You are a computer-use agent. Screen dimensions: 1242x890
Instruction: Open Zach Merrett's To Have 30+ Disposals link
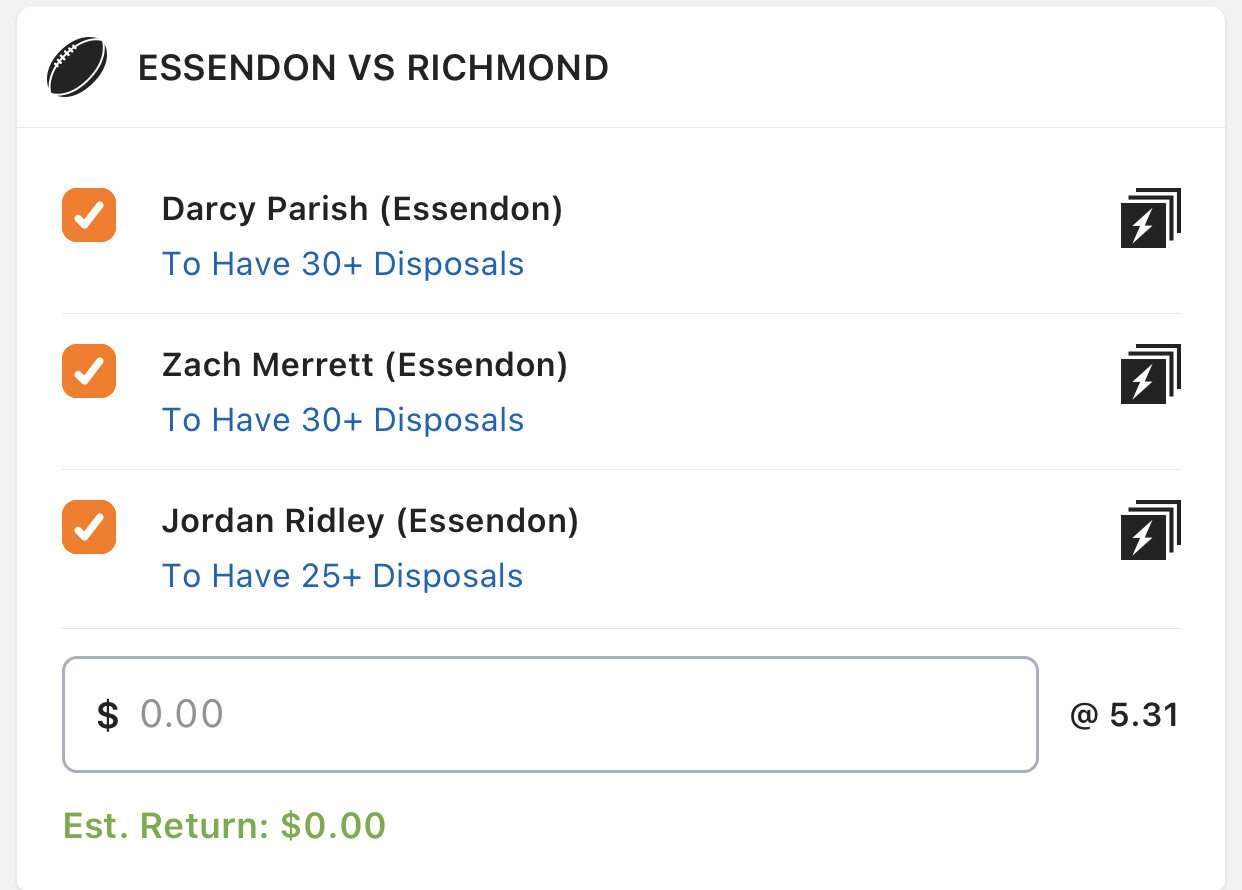click(343, 420)
